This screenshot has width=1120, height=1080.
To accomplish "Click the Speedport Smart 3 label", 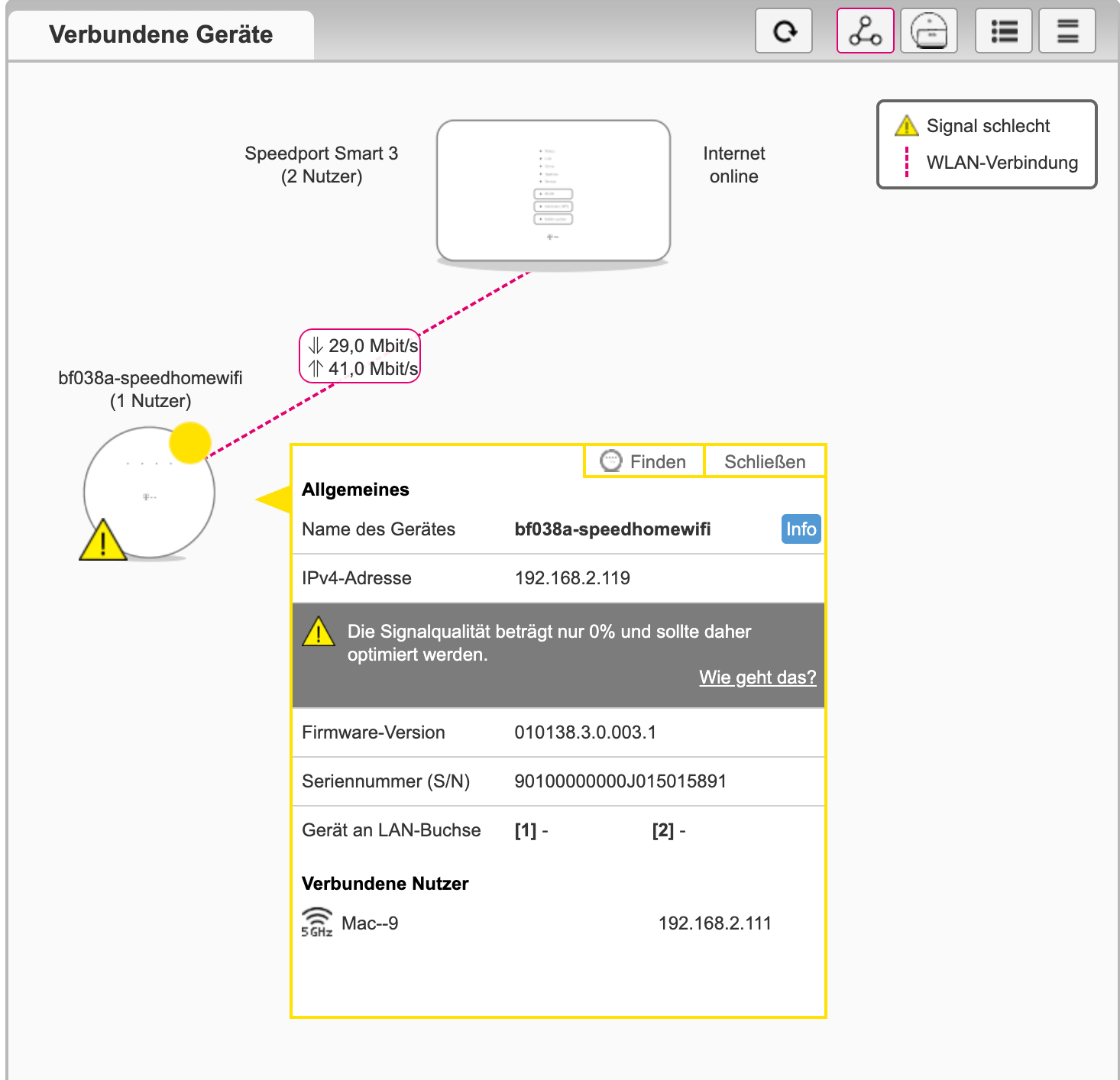I will [x=321, y=165].
